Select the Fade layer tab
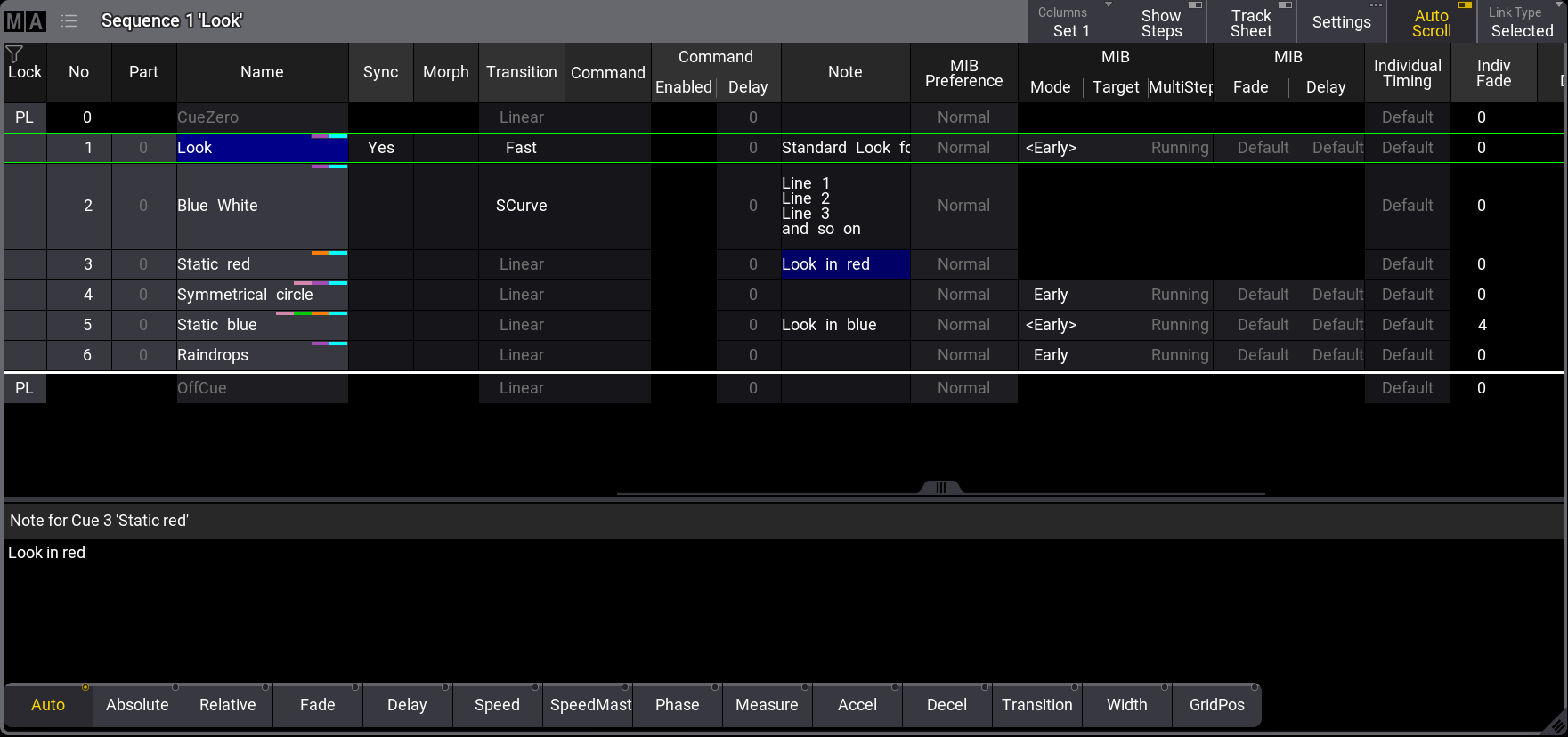The image size is (1568, 737). click(x=317, y=705)
